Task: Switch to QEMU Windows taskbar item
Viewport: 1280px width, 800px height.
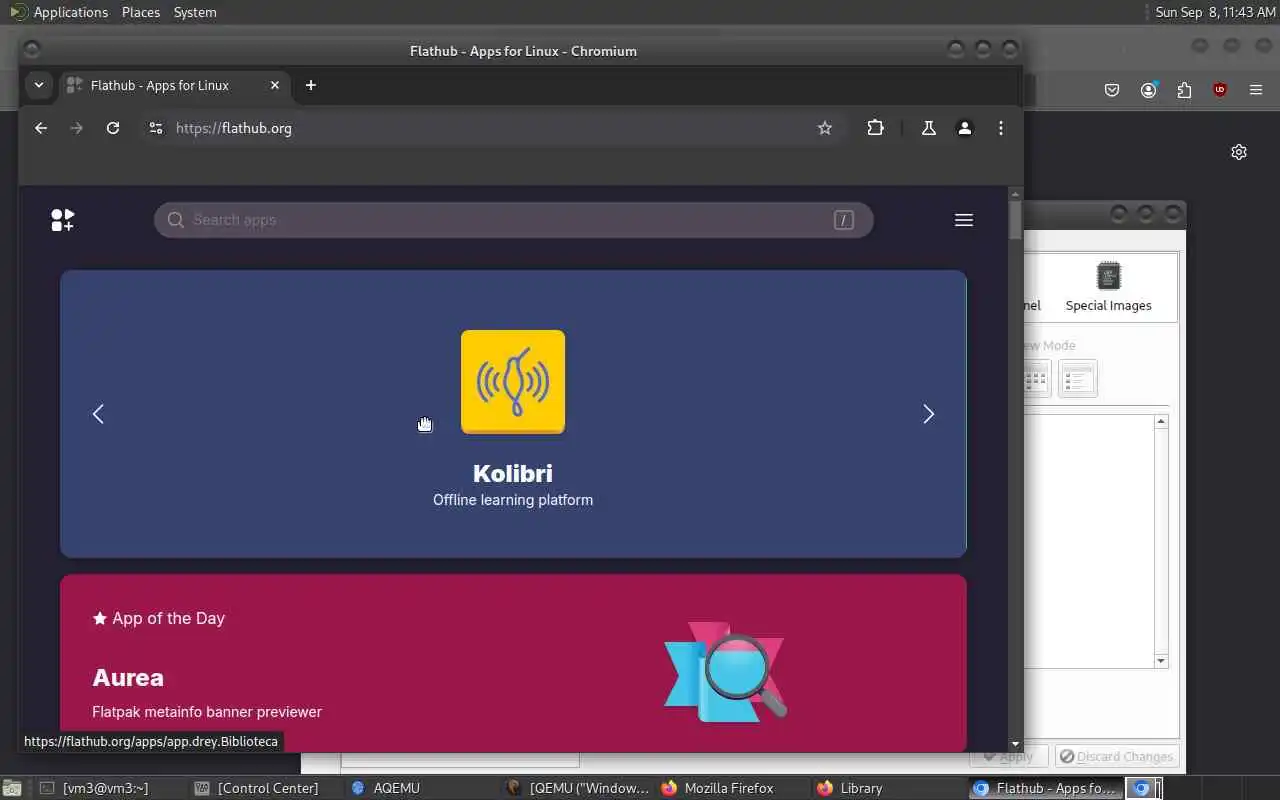Action: click(x=579, y=788)
